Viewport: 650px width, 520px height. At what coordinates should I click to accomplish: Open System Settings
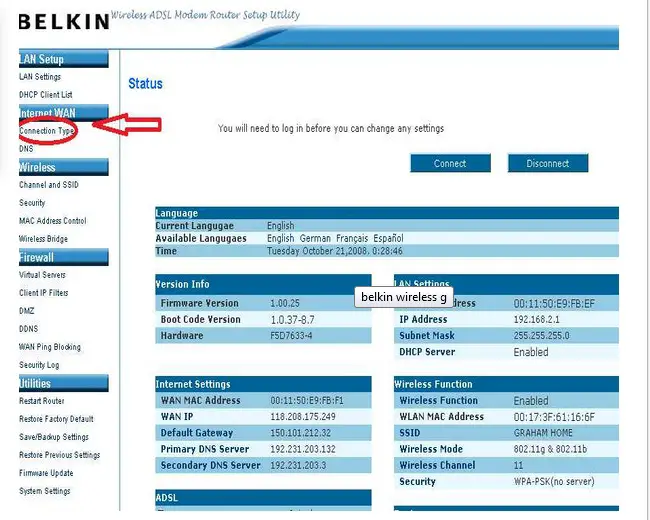point(44,491)
